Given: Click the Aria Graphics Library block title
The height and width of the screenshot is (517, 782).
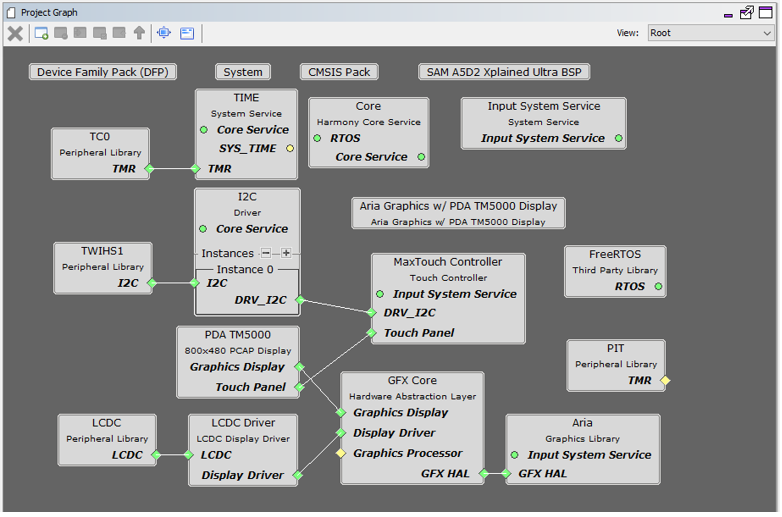Looking at the screenshot, I should (x=583, y=423).
